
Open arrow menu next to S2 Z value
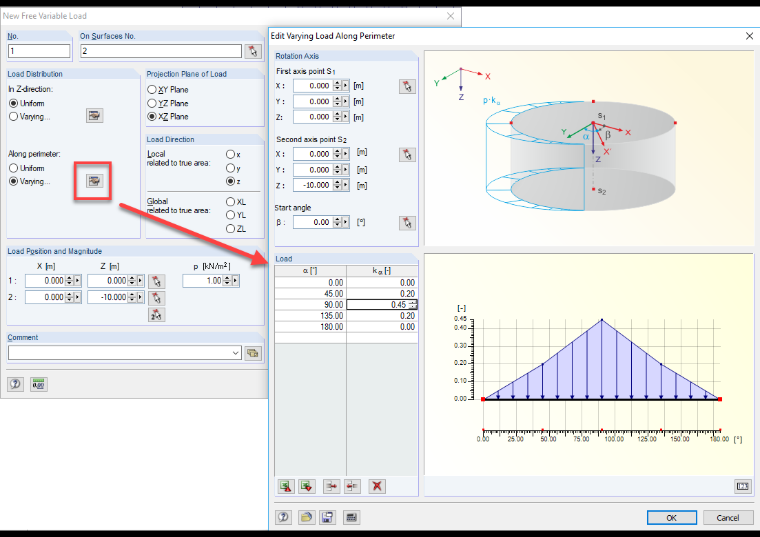pos(346,185)
